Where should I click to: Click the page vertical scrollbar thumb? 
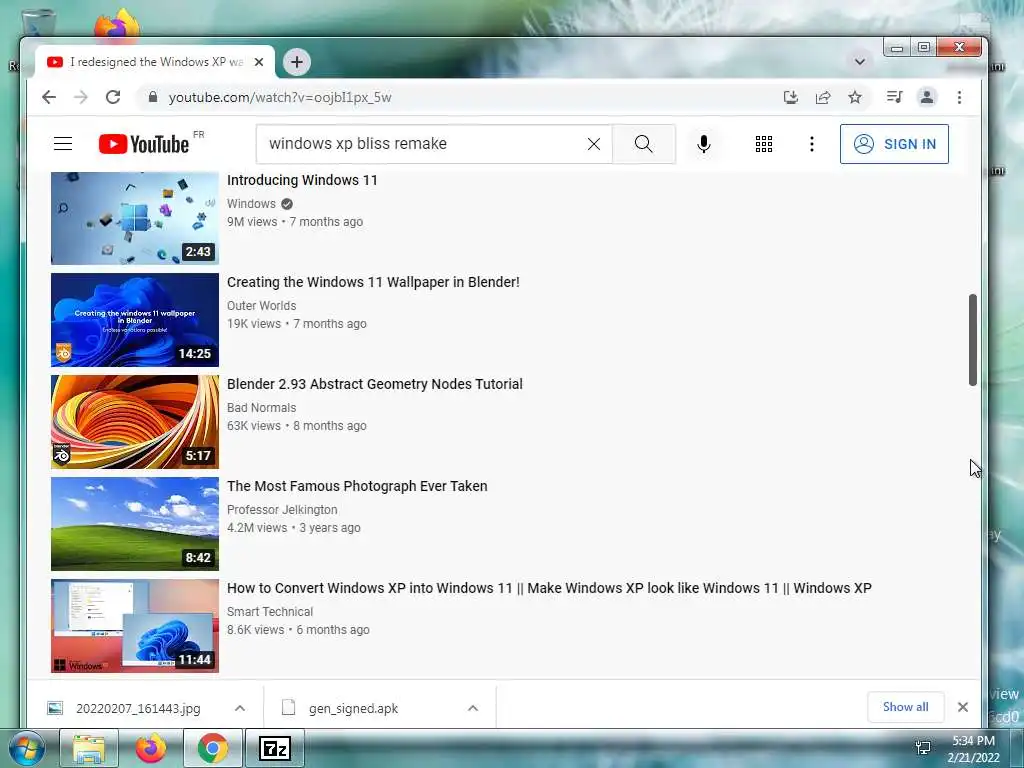pyautogui.click(x=972, y=340)
